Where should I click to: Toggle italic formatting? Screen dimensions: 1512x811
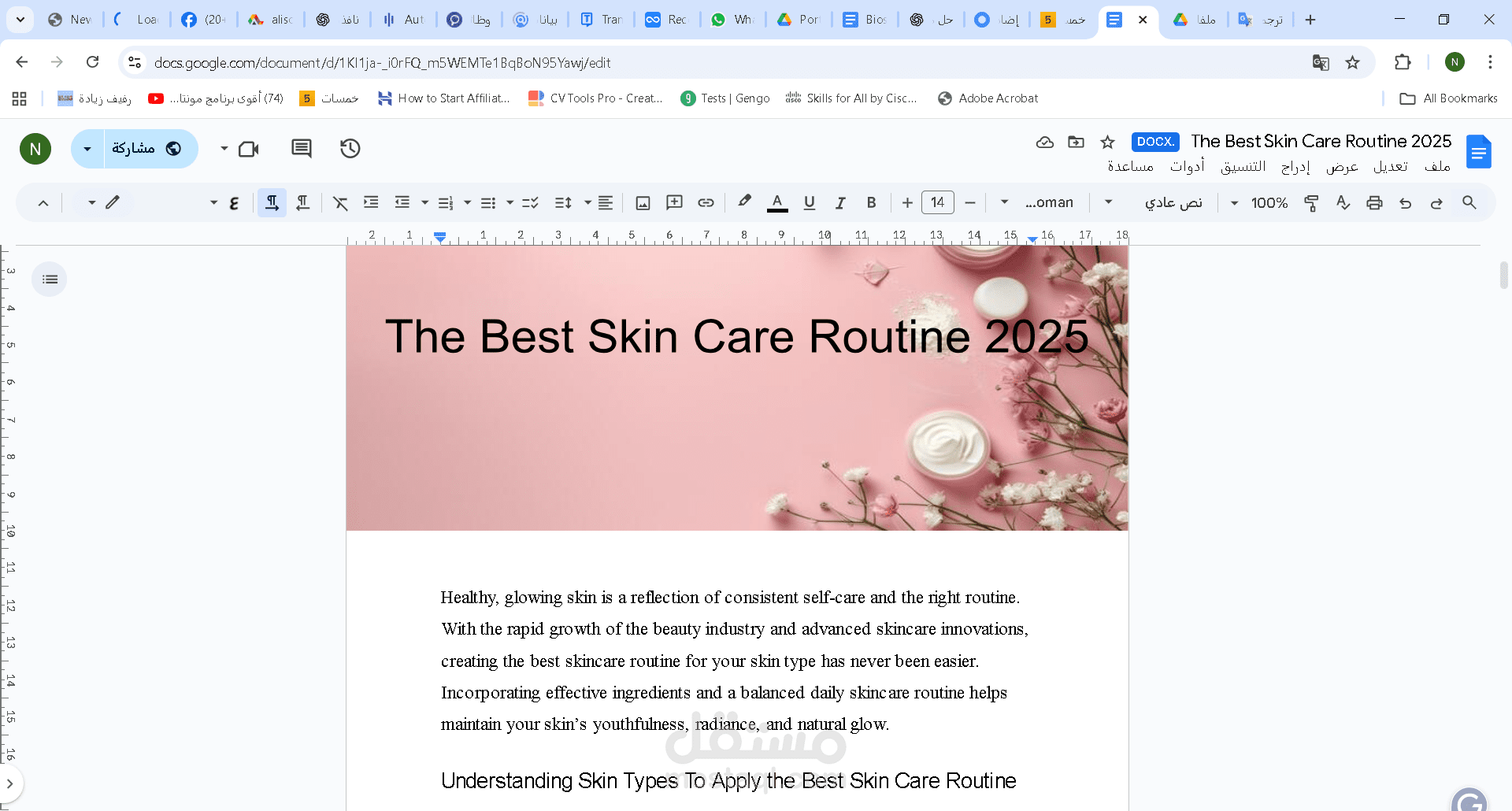click(840, 202)
